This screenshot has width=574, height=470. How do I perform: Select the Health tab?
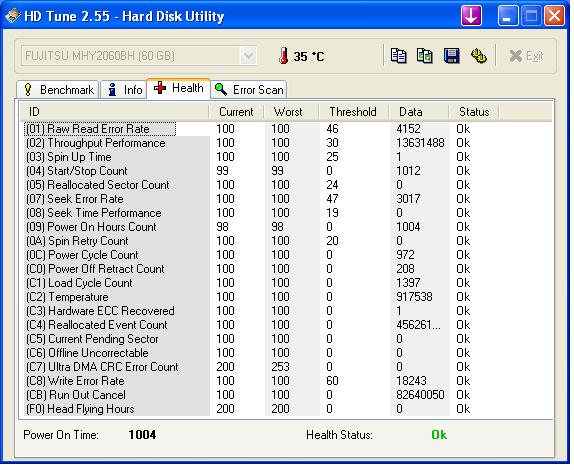[179, 88]
